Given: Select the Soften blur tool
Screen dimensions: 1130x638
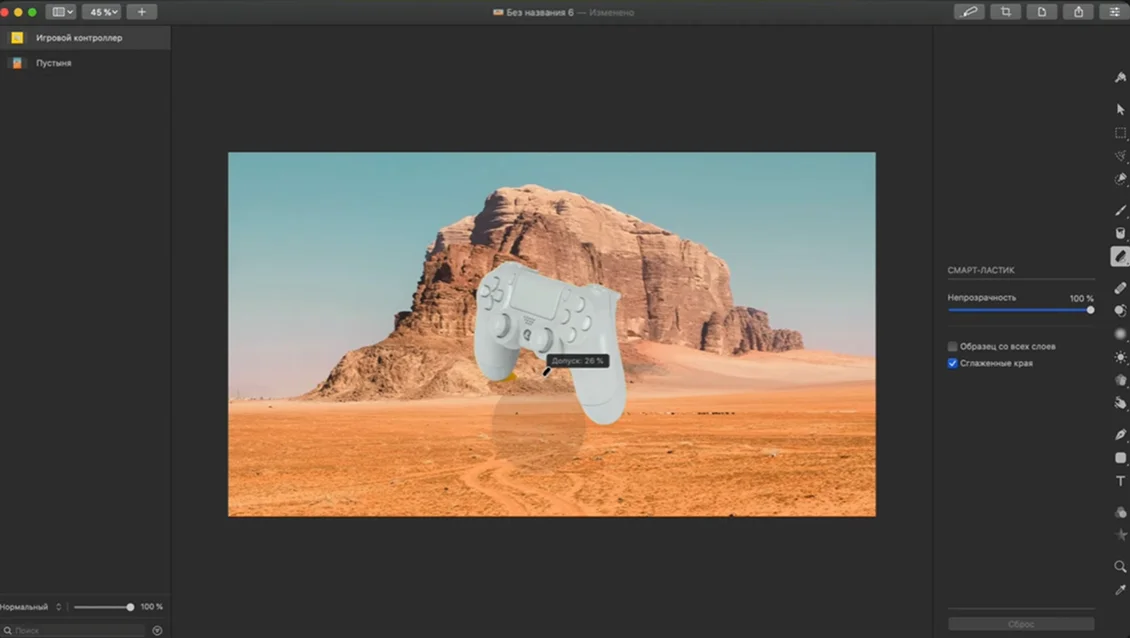Looking at the screenshot, I should point(1120,334).
